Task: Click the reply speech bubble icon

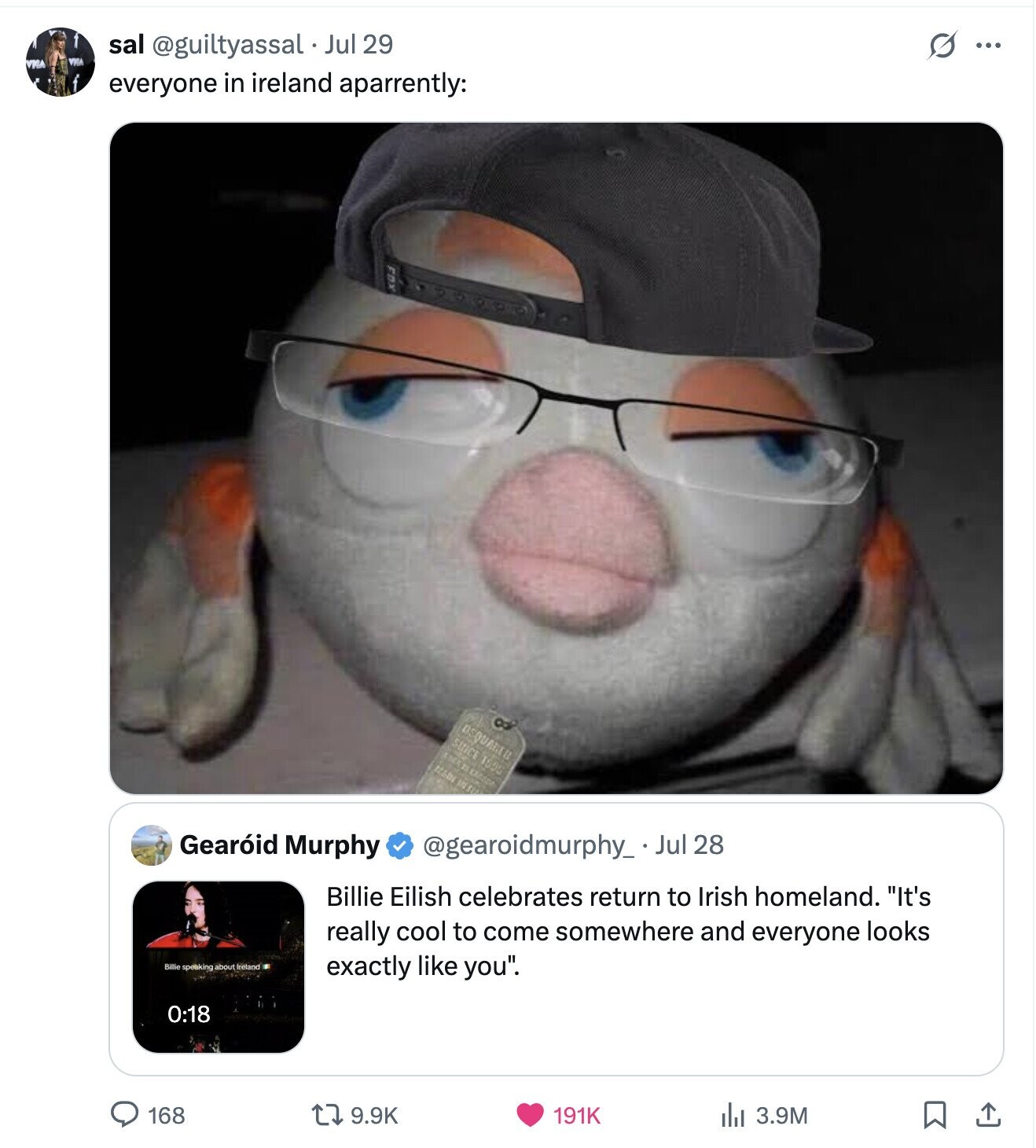Action: point(125,1114)
